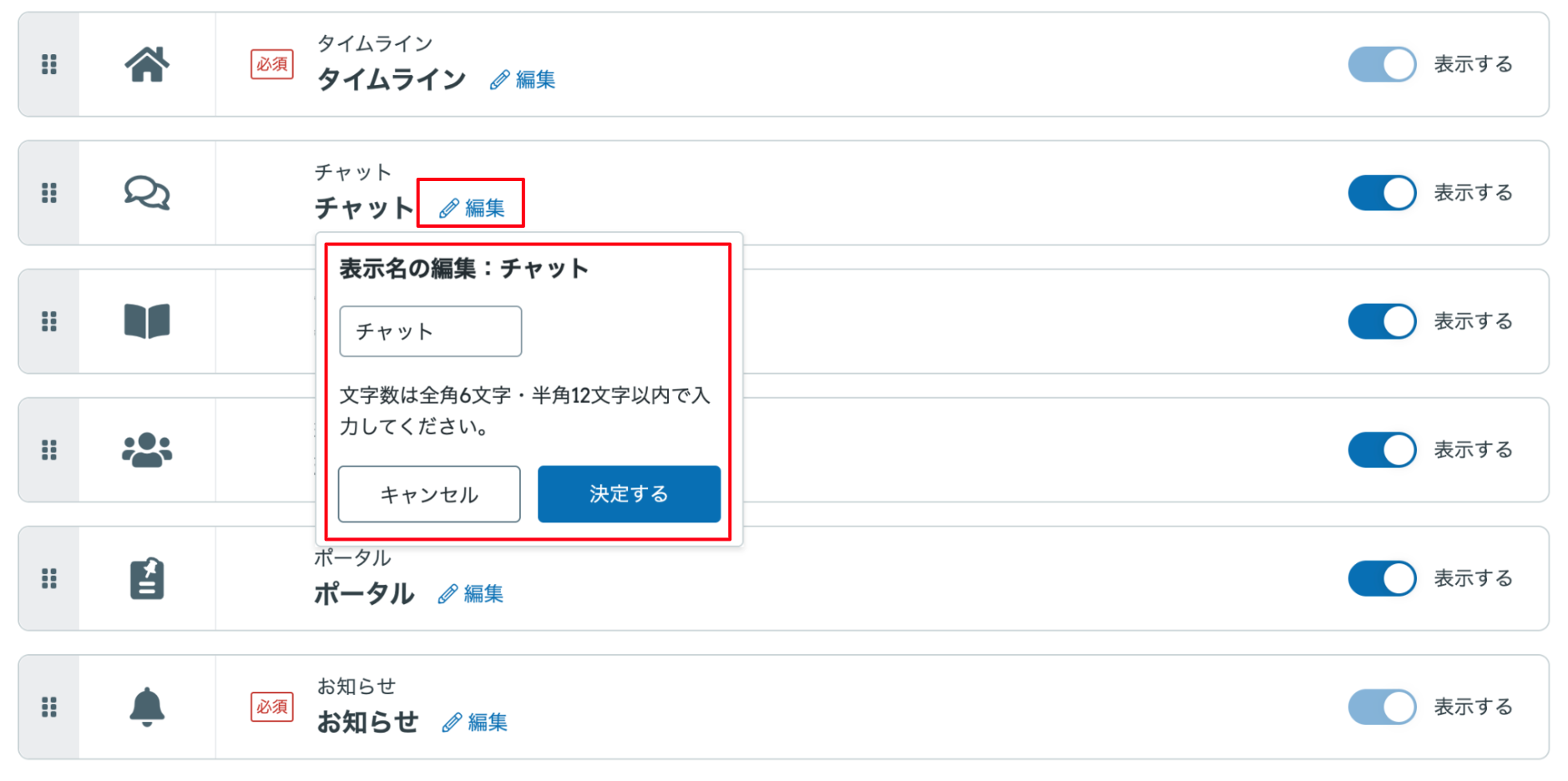Select the home icon on the タイムライン row
Screen dimensions: 1568x781
[x=146, y=64]
